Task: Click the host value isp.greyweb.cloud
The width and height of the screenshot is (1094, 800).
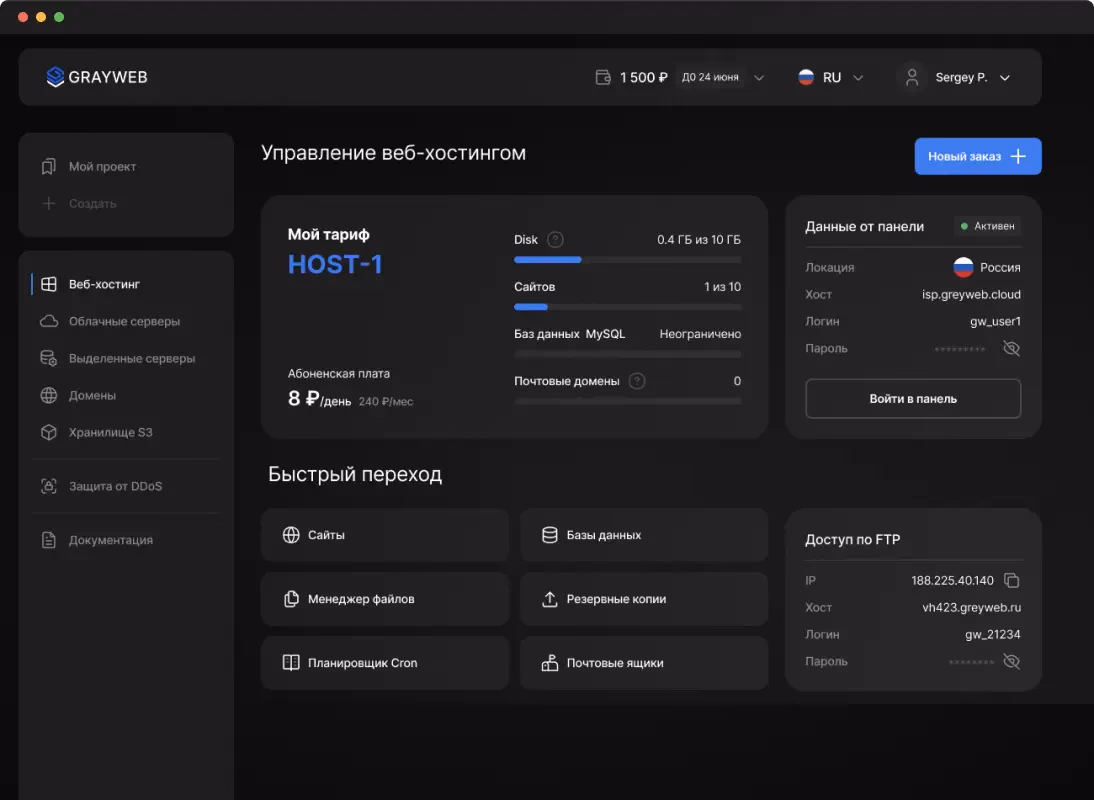Action: pos(971,294)
